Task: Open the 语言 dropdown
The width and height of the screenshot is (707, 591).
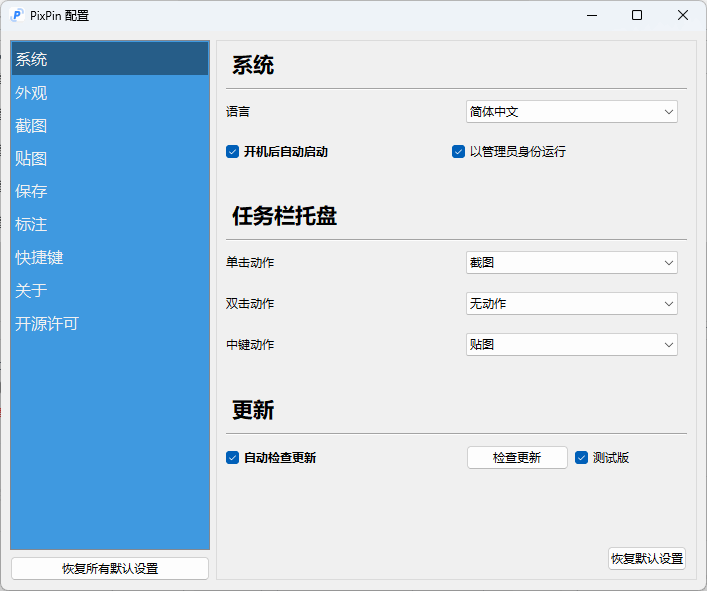Action: pos(571,112)
